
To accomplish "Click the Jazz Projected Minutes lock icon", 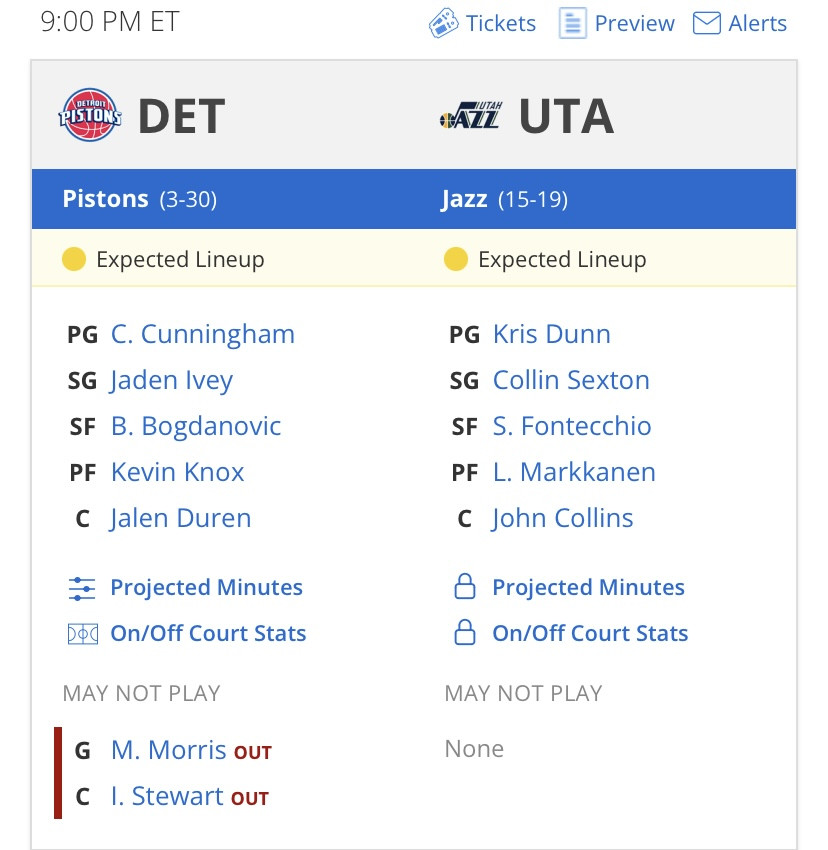I will tap(465, 587).
